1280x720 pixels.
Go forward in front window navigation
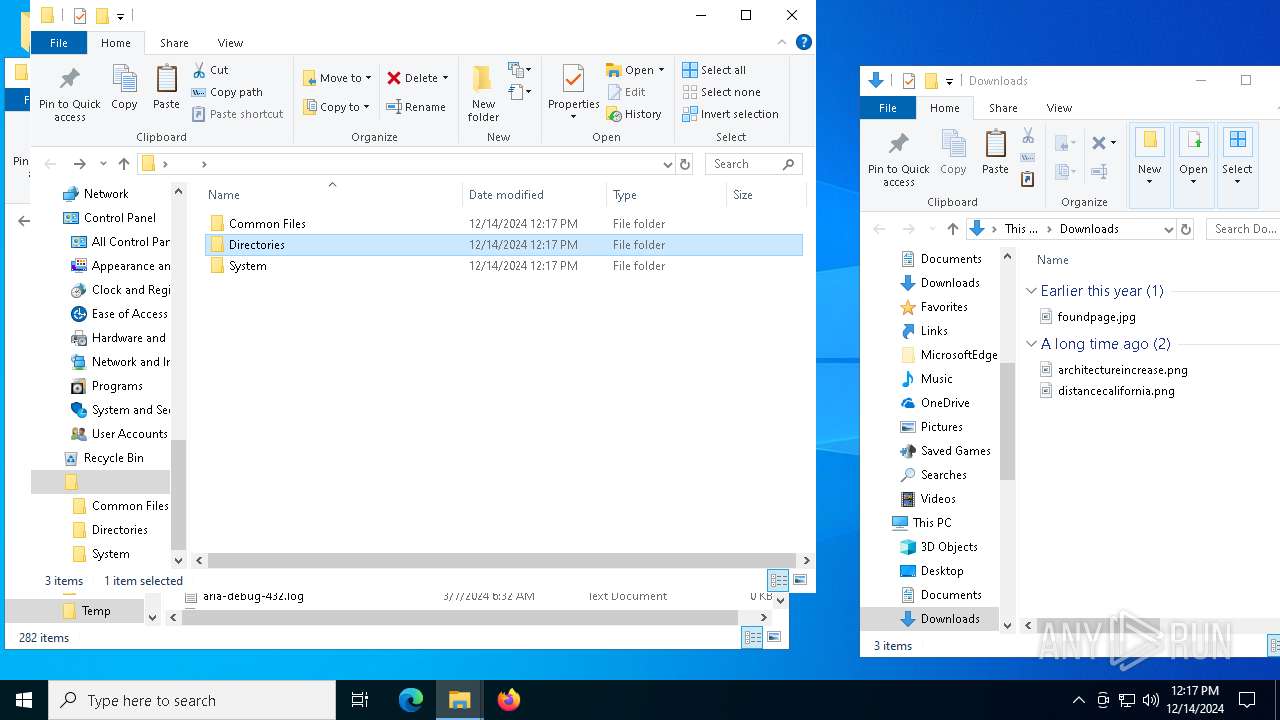click(x=79, y=164)
